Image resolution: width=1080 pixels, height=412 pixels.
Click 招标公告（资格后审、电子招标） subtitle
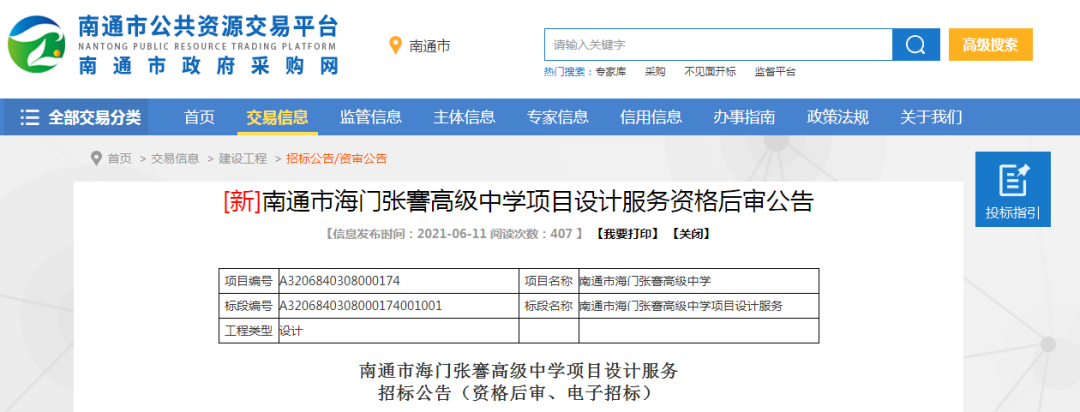coord(519,394)
